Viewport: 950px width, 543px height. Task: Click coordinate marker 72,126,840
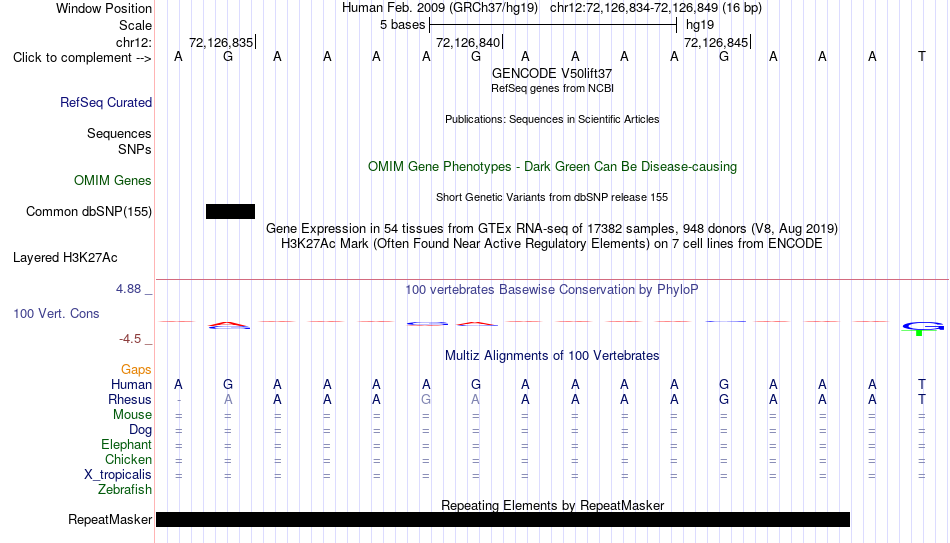[x=468, y=42]
